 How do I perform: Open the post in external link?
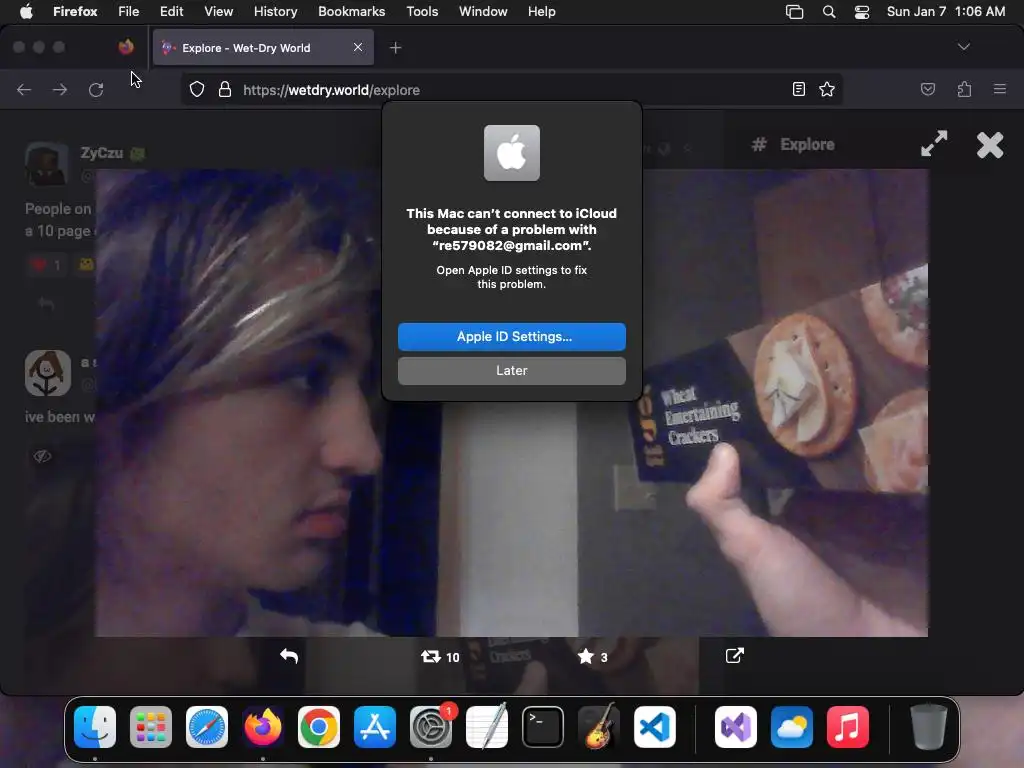735,656
